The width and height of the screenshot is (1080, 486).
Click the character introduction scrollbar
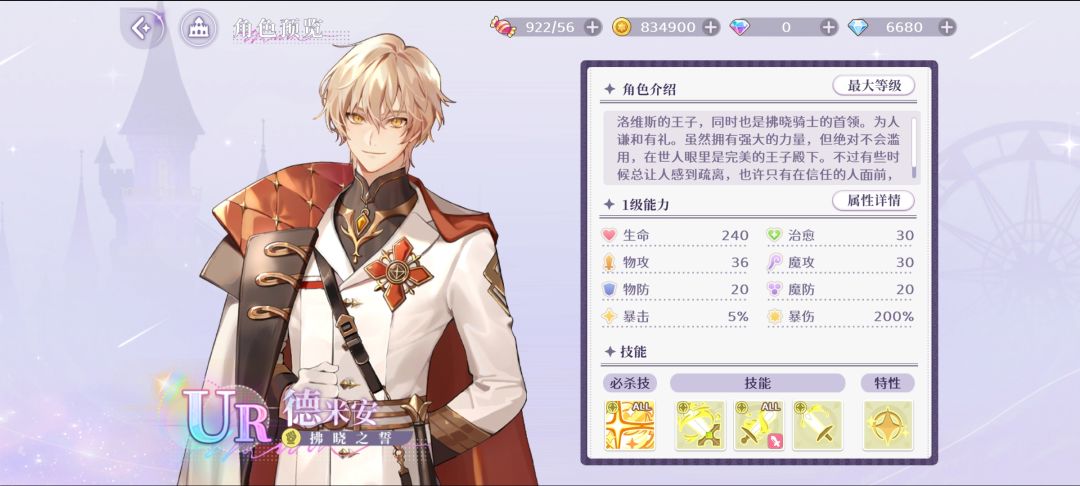coord(914,148)
